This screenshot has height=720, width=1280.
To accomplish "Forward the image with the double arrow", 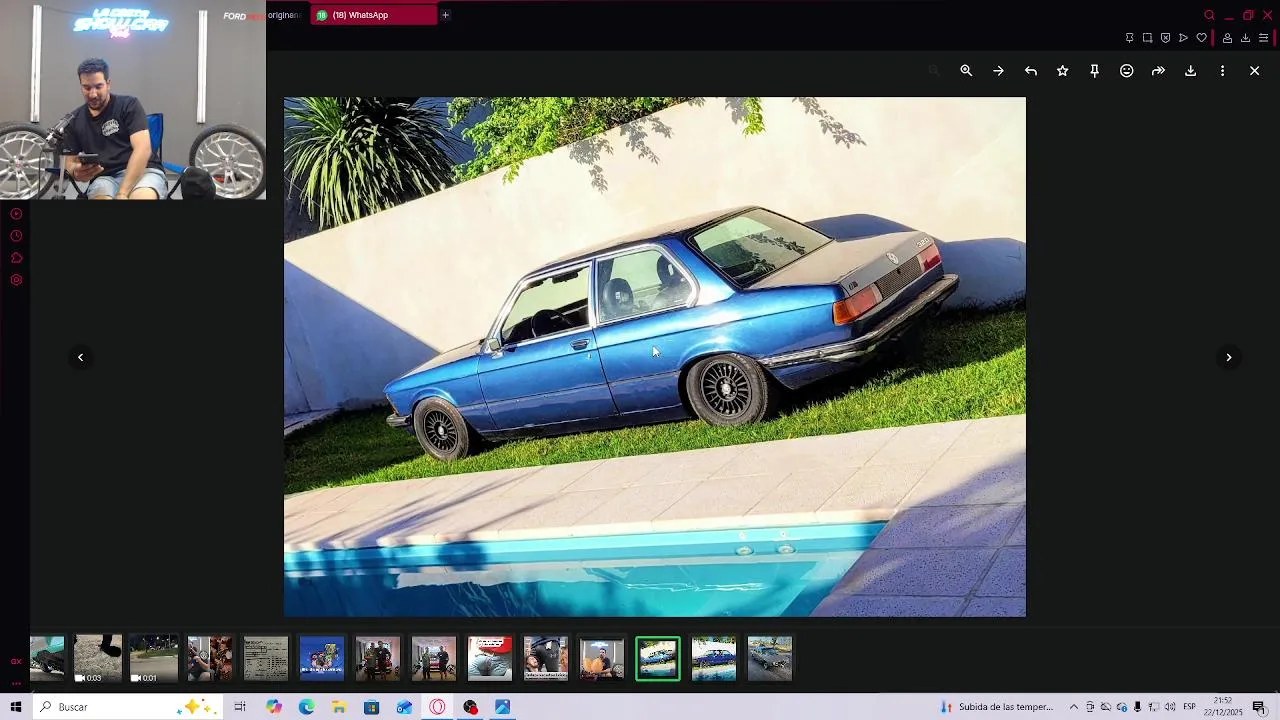I will [1158, 71].
